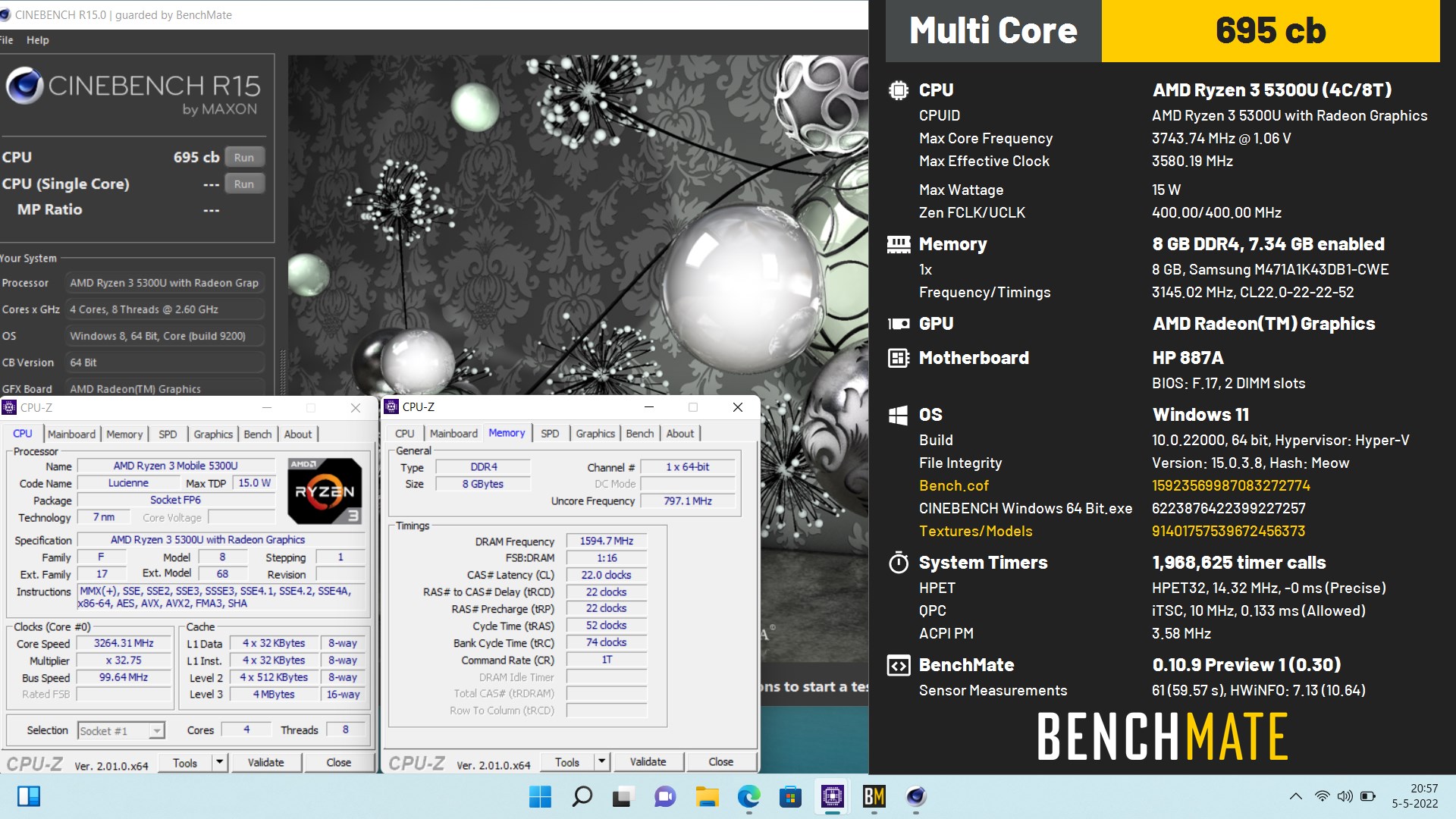Screen dimensions: 1456x819
Task: Click Close button in left CPU-Z
Action: click(339, 763)
